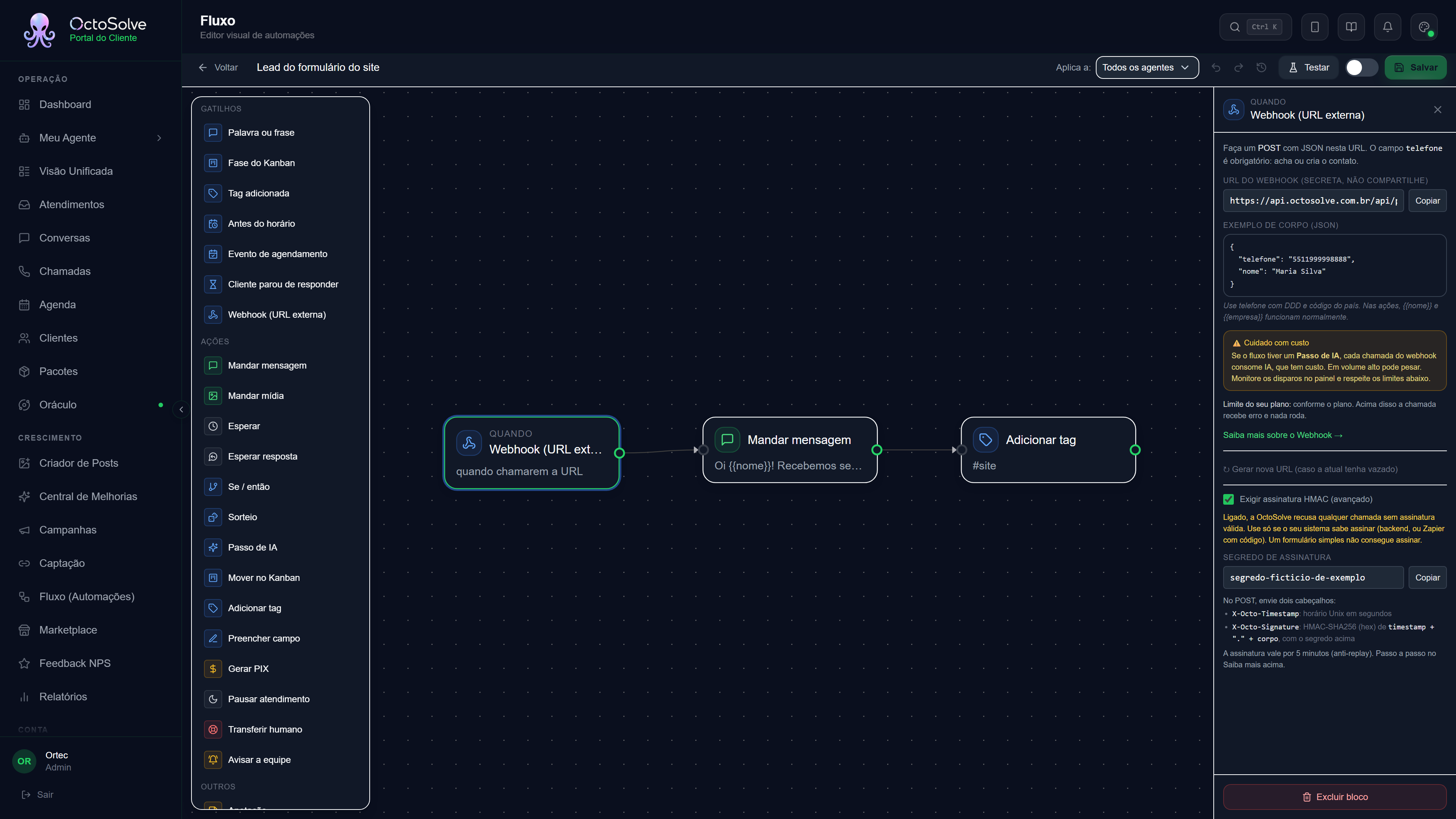1456x819 pixels.
Task: Copy the segredo de assinatura
Action: 1427,577
